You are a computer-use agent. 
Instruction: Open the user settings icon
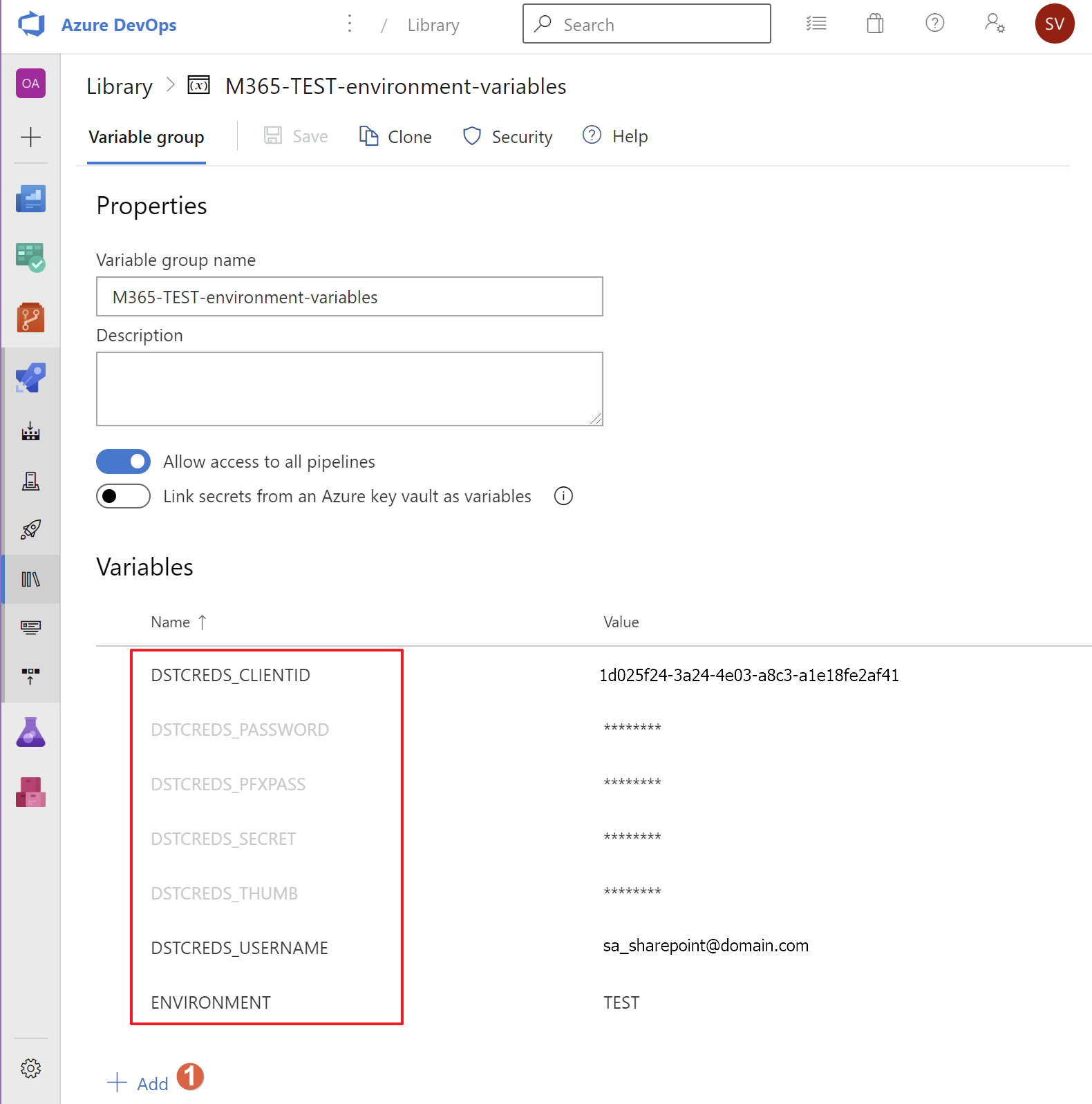(995, 23)
